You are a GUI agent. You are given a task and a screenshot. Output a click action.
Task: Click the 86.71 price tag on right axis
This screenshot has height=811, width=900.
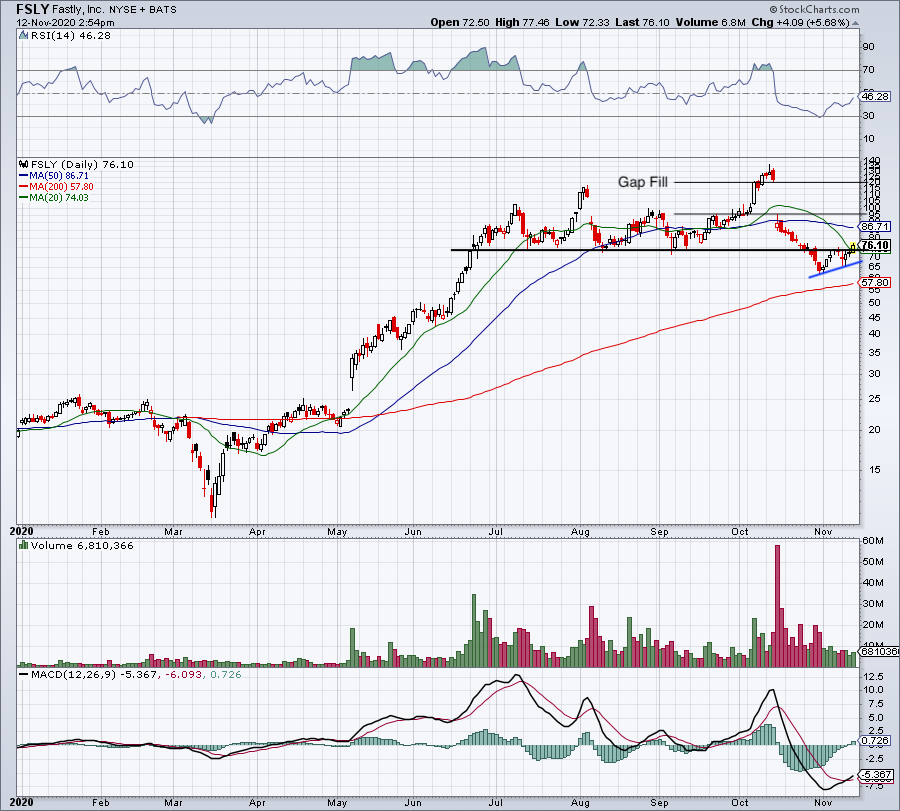[875, 227]
